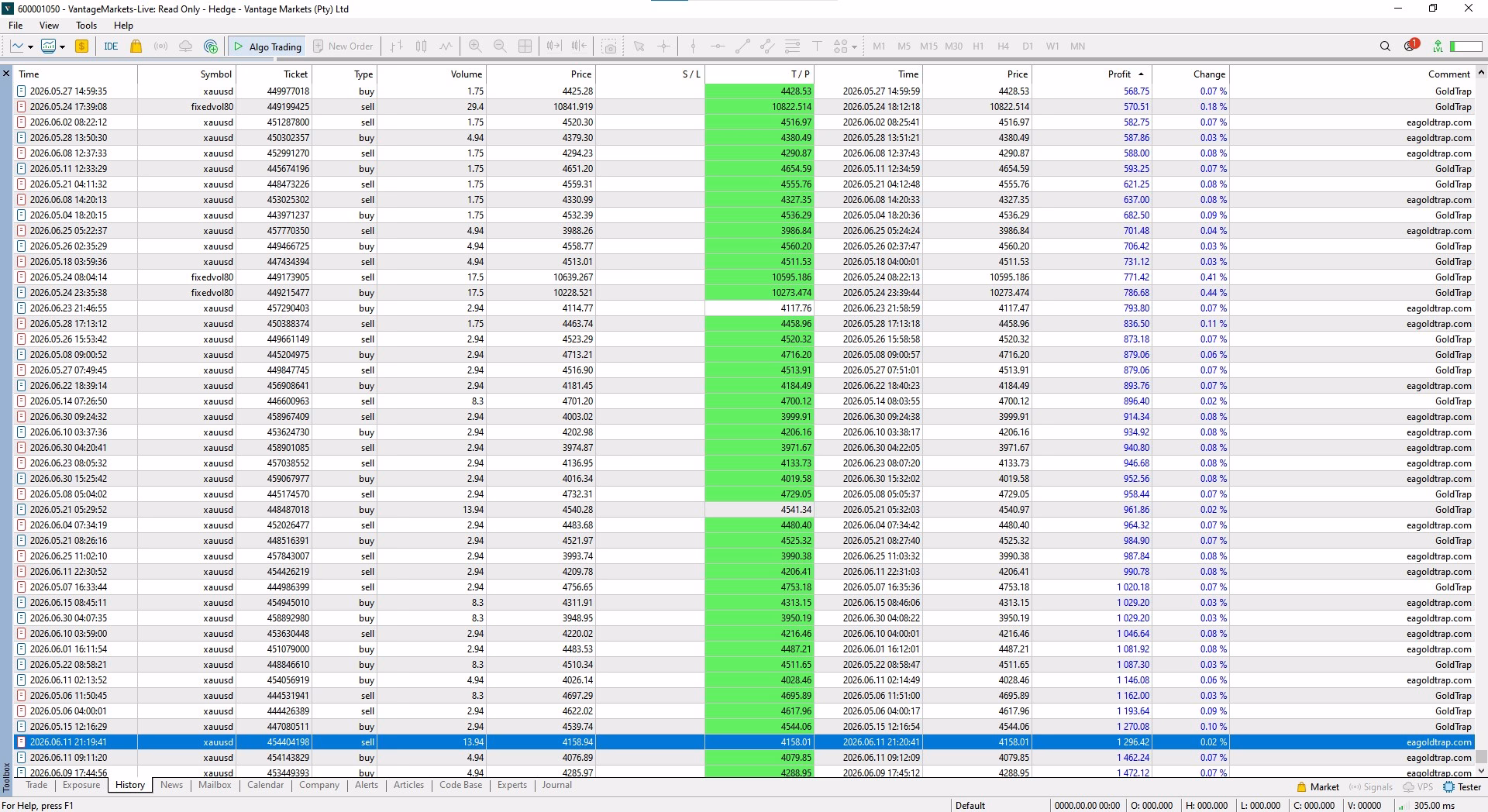The width and height of the screenshot is (1488, 812).
Task: Sort by the Symbol column header
Action: (187, 74)
